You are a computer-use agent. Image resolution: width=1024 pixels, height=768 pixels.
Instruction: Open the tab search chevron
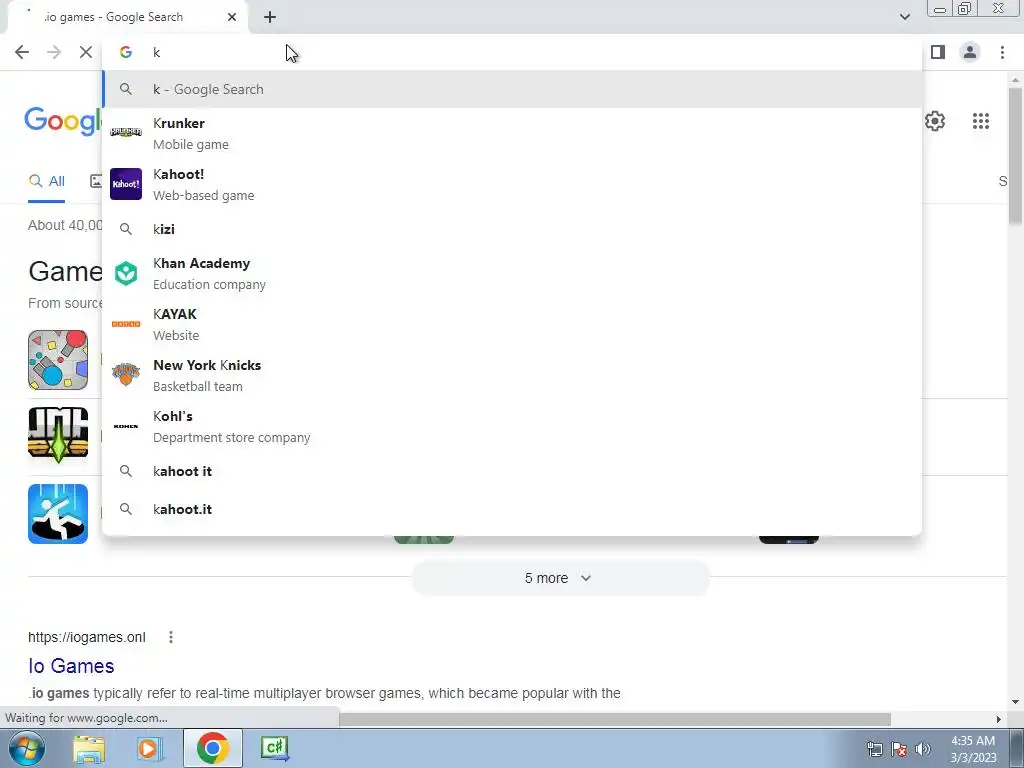(x=904, y=17)
